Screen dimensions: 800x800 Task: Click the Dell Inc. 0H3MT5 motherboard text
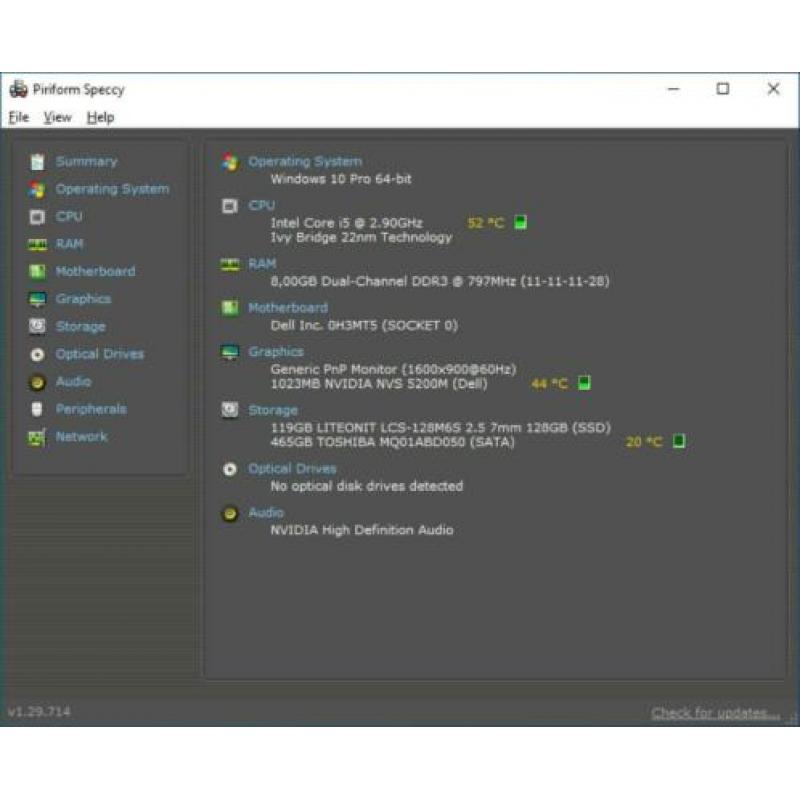coord(364,326)
